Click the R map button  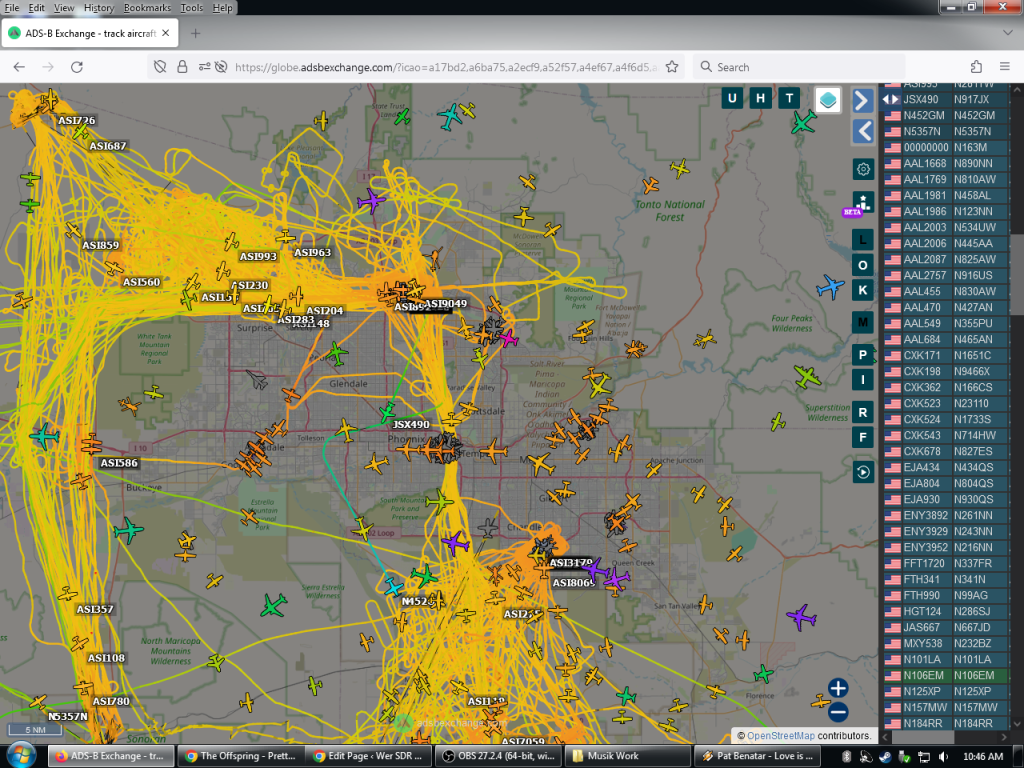(x=863, y=413)
